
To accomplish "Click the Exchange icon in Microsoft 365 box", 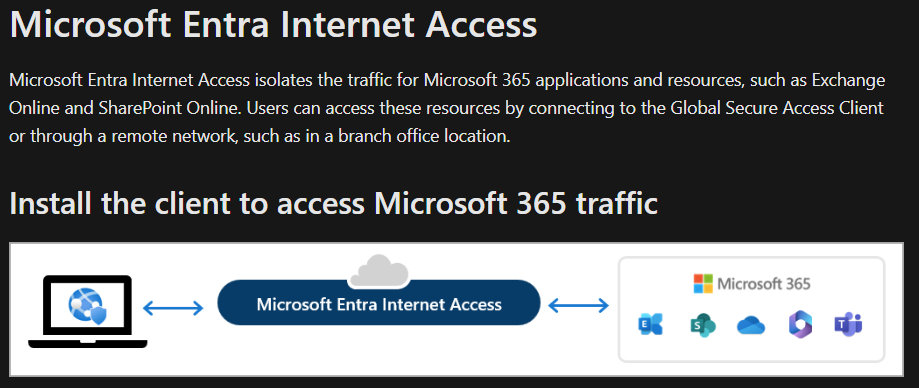I will 650,324.
